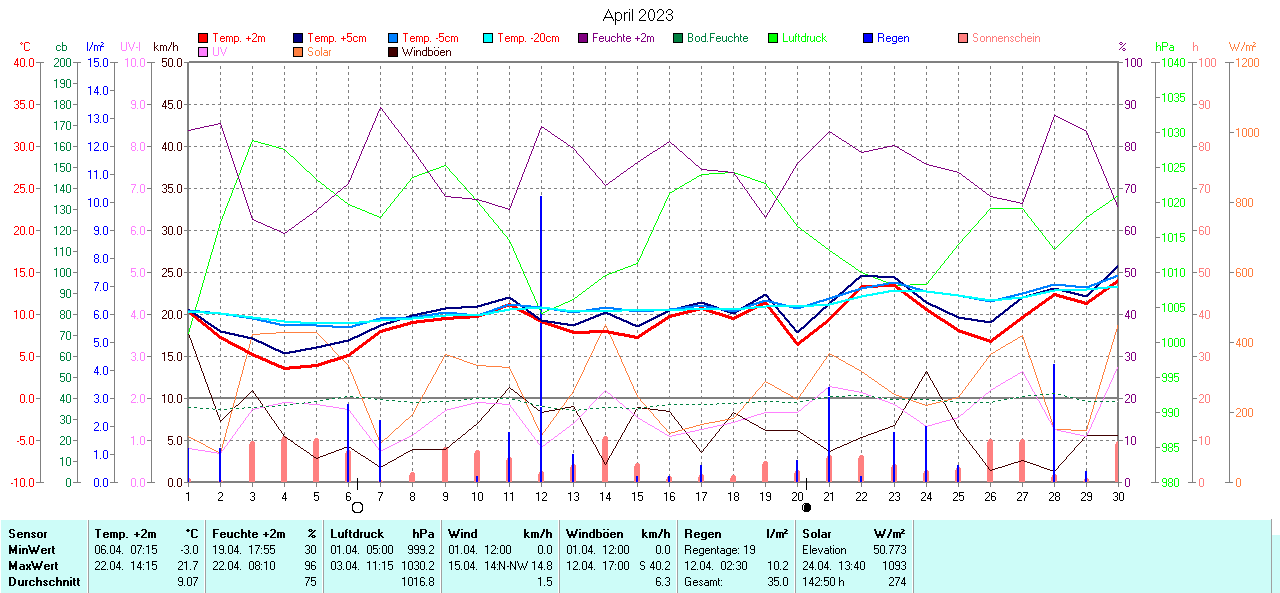This screenshot has height=593, width=1280.
Task: Click the timestamp 03.04. 11:15
Action: 361,566
